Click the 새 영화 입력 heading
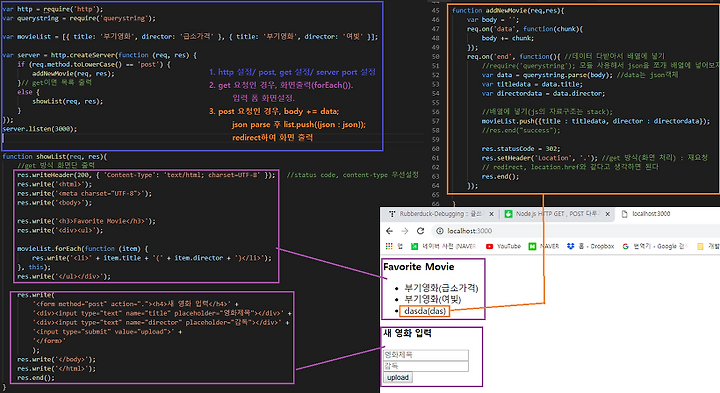 coord(407,333)
